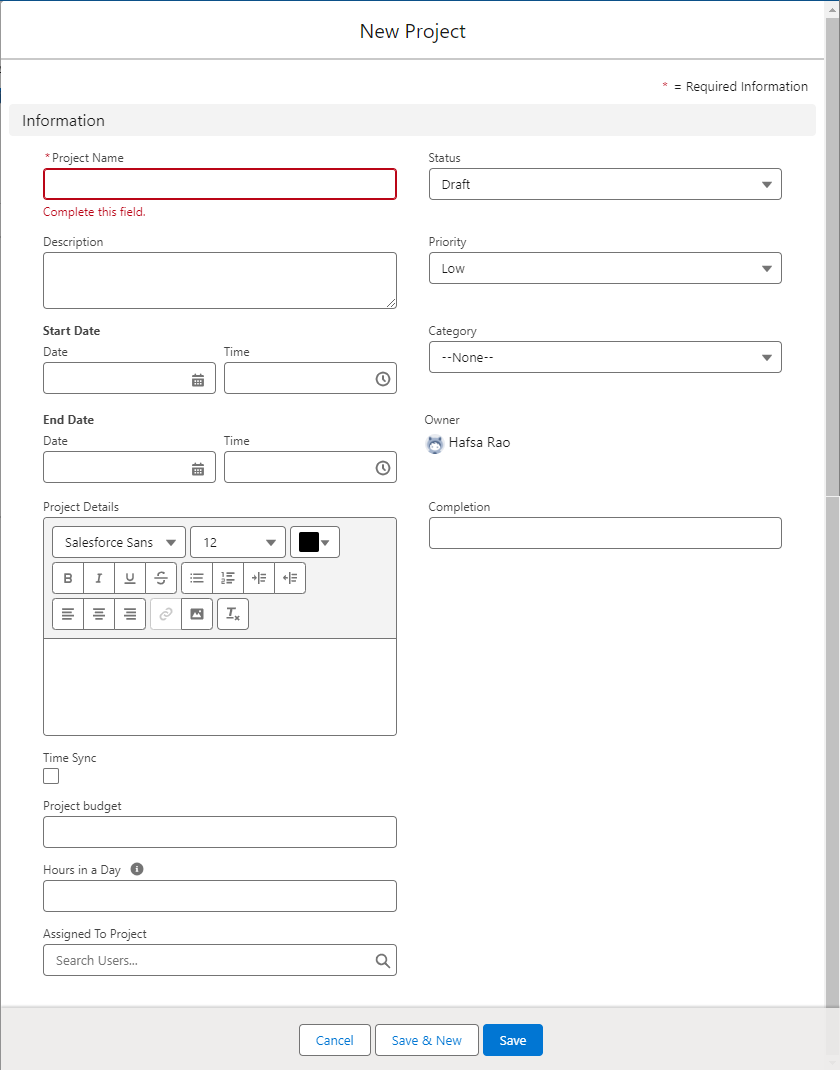
Task: Toggle bold formatting in Project Details
Action: [68, 578]
